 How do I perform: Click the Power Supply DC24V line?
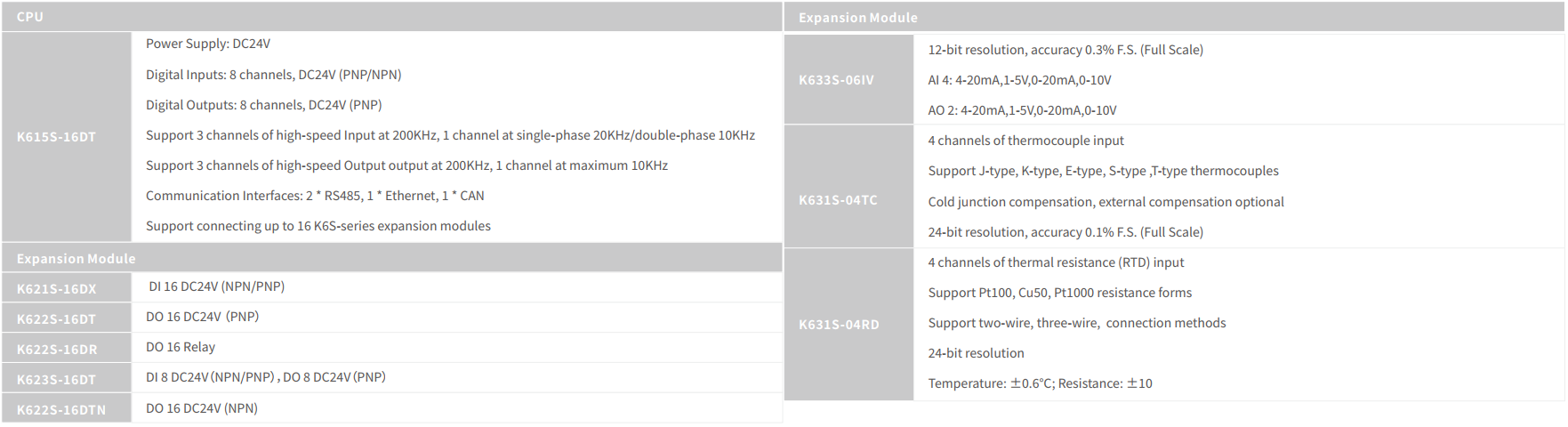tap(208, 44)
